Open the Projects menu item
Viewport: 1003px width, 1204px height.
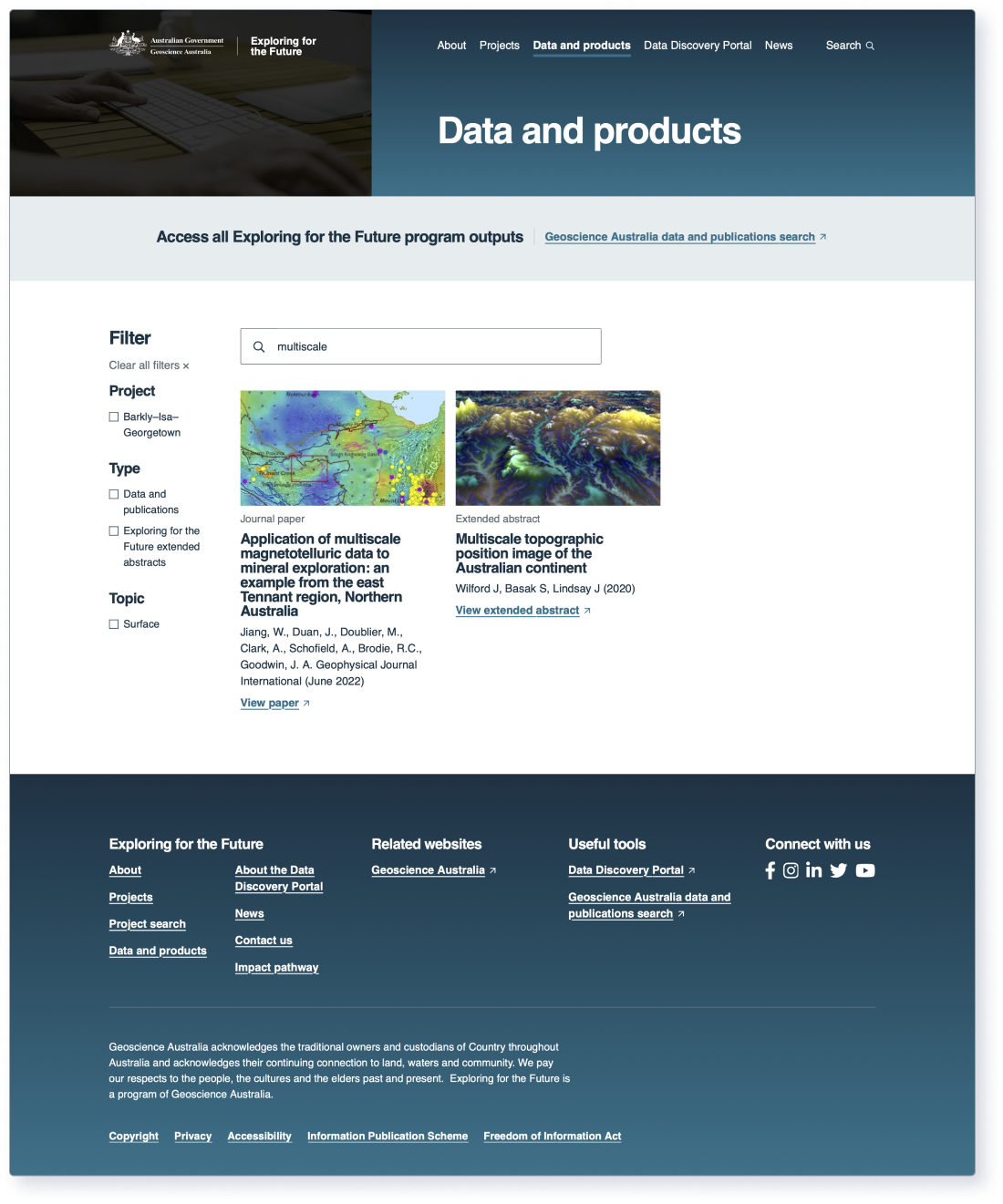pos(499,46)
